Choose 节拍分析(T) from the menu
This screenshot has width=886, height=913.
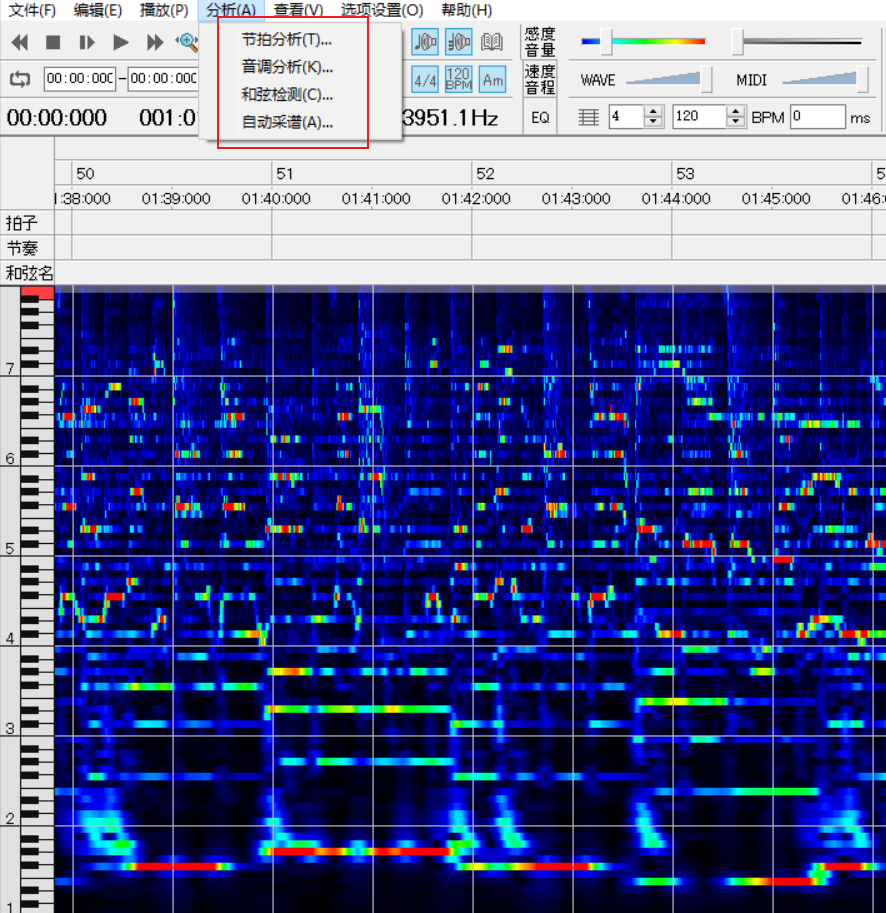pyautogui.click(x=287, y=40)
